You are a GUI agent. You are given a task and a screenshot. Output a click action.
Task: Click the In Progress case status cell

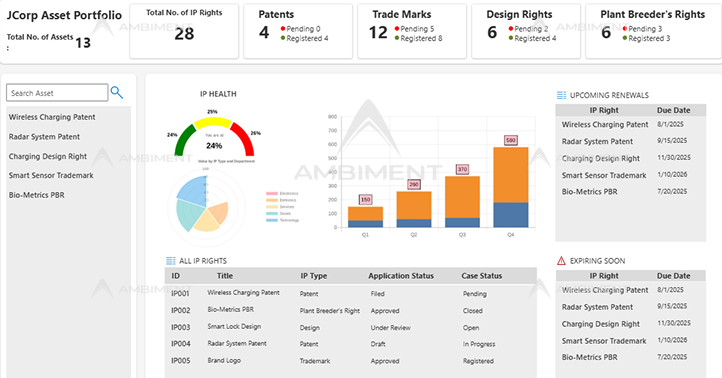click(x=479, y=344)
